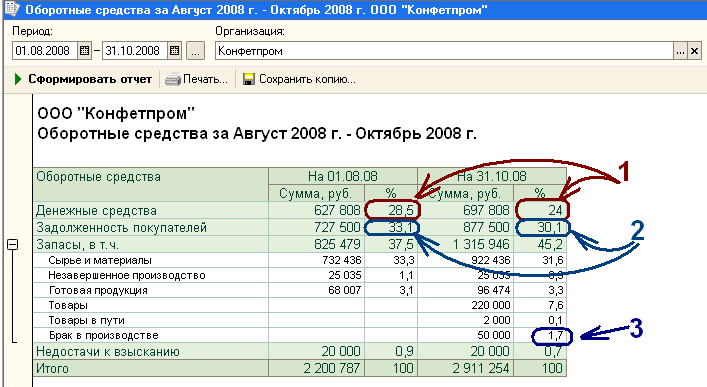Image resolution: width=707 pixels, height=387 pixels.
Task: Select the Сырье и материалы row label
Action: click(100, 260)
